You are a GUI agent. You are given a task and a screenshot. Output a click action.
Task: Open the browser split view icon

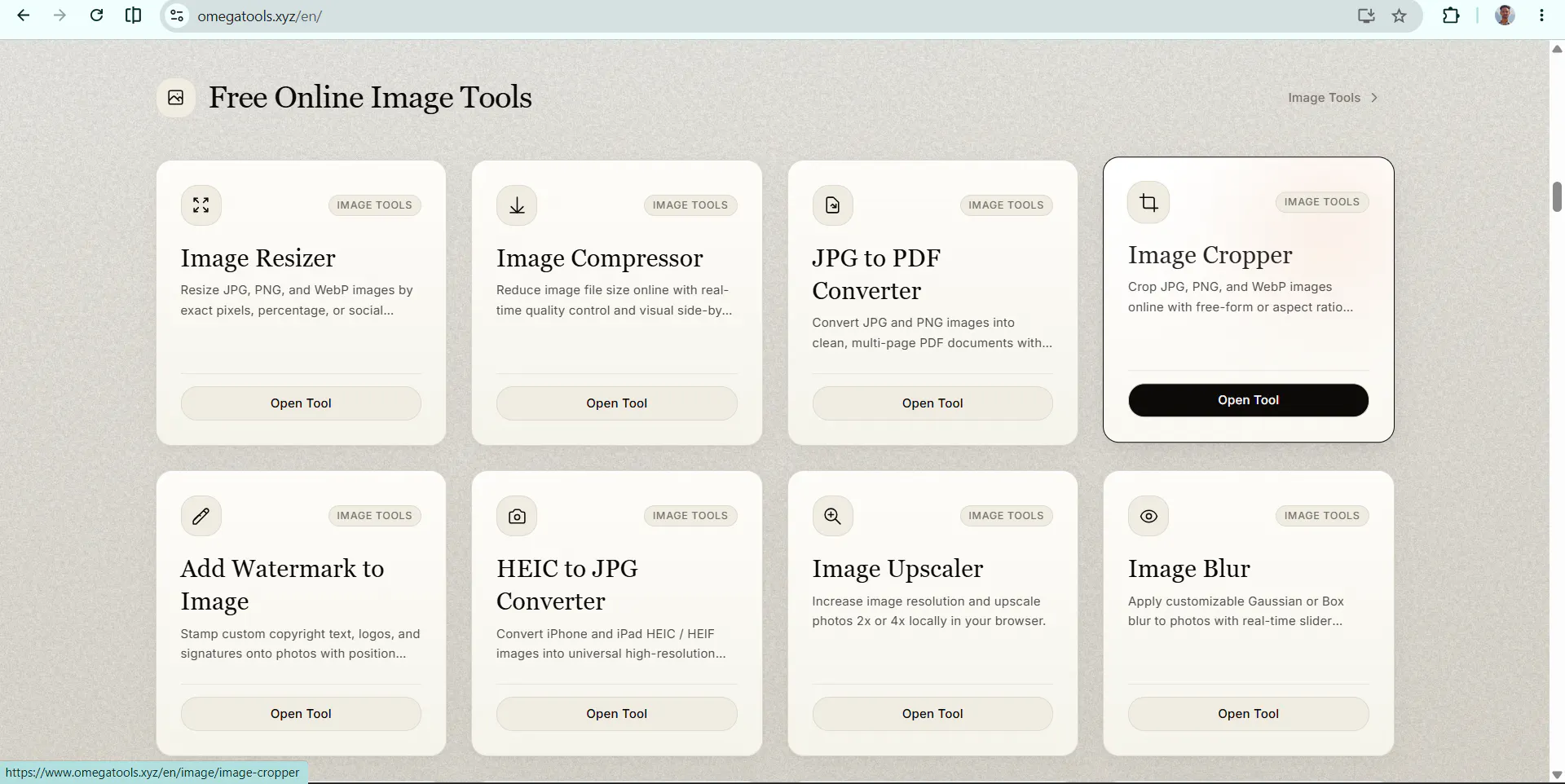(x=133, y=15)
